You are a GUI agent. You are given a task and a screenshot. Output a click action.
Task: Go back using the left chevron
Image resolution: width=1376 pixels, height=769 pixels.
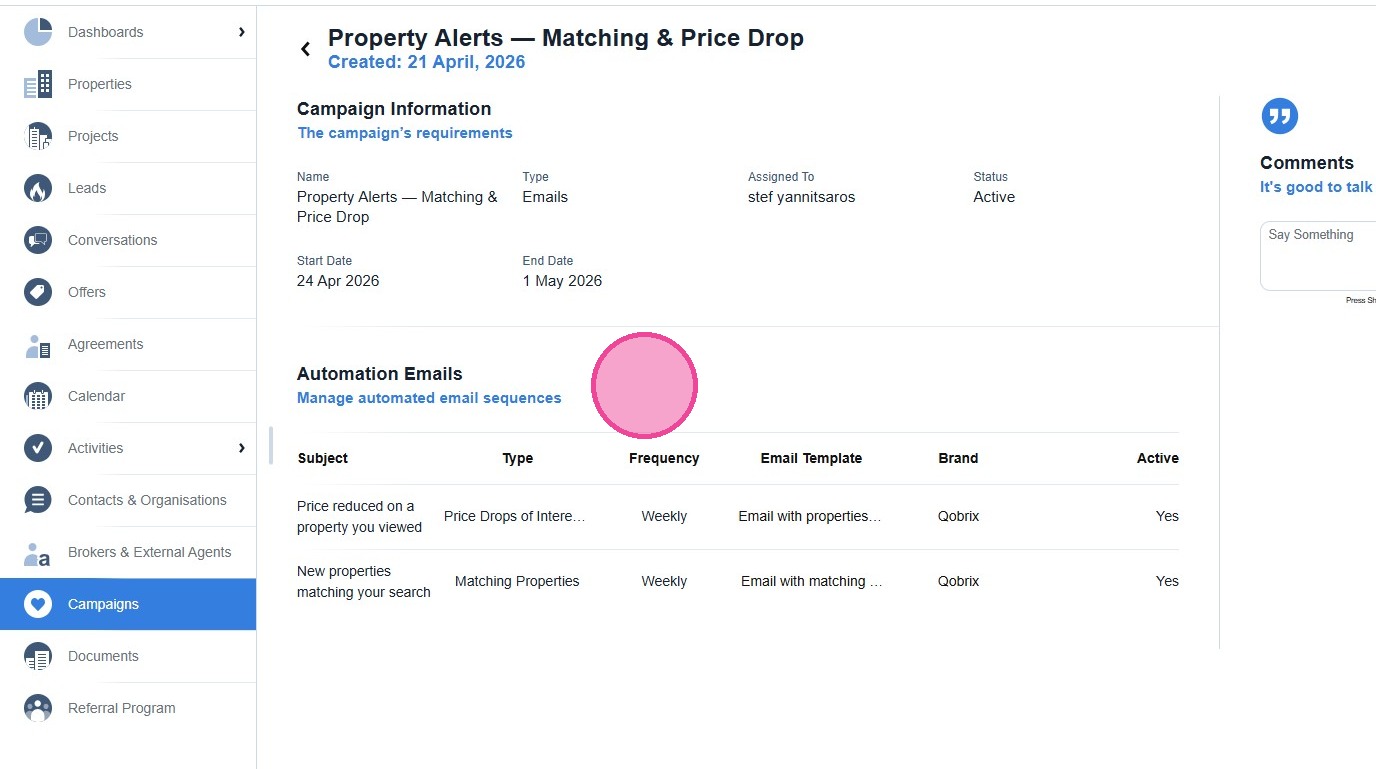pyautogui.click(x=306, y=49)
